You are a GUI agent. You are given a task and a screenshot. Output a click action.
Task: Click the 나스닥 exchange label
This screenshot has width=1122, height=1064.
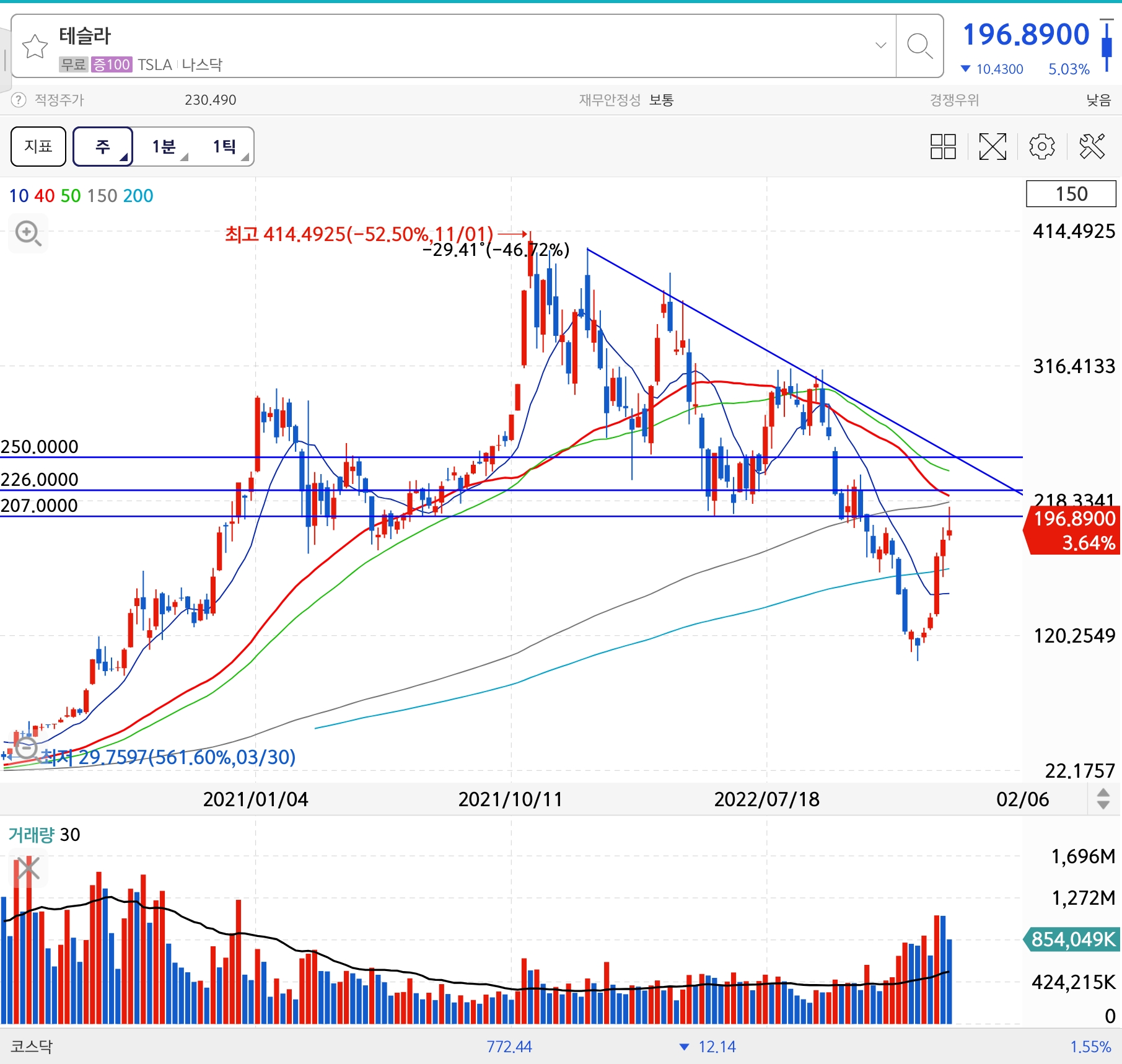click(x=202, y=64)
